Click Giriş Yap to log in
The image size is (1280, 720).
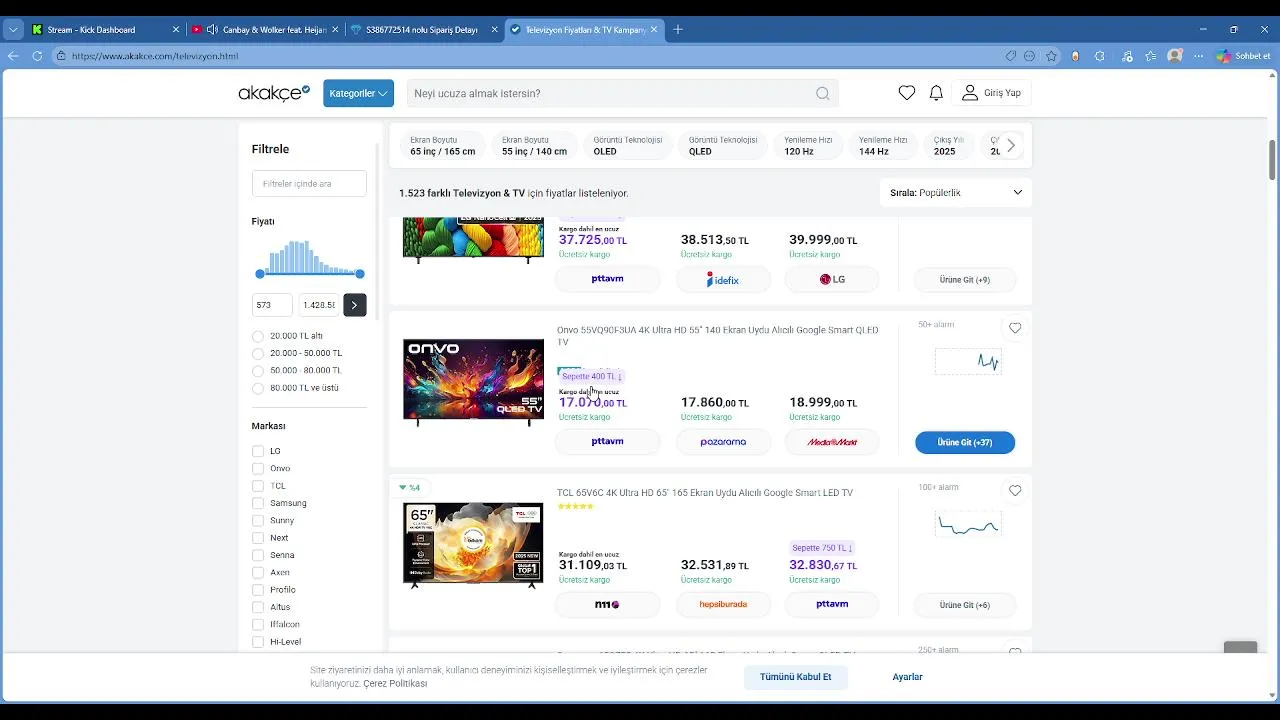[991, 93]
